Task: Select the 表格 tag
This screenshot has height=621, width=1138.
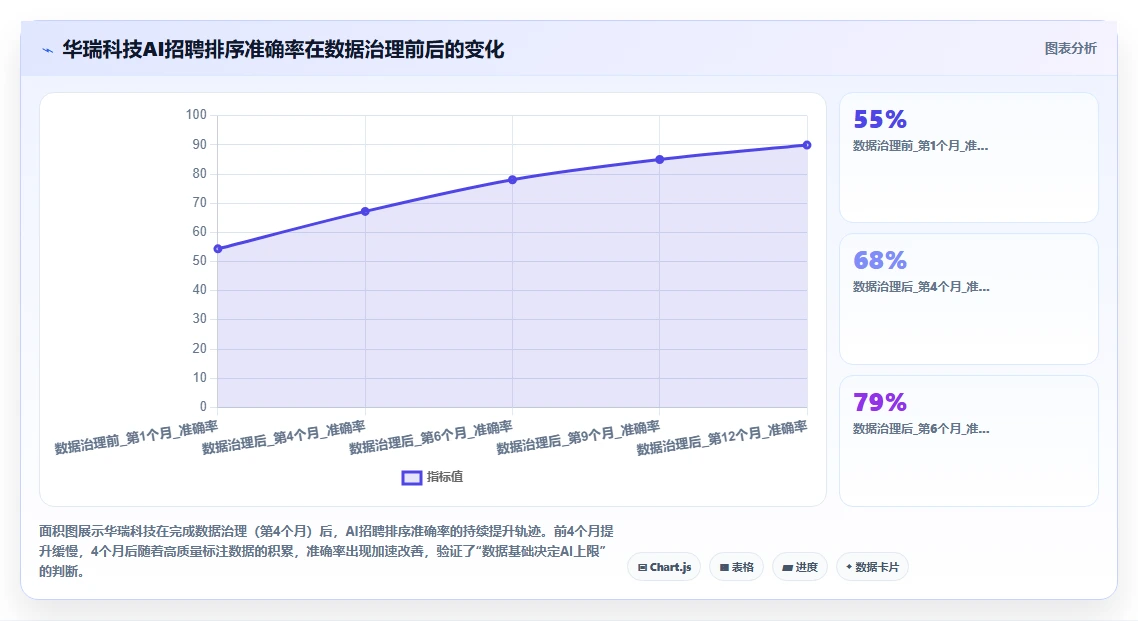Action: click(737, 567)
